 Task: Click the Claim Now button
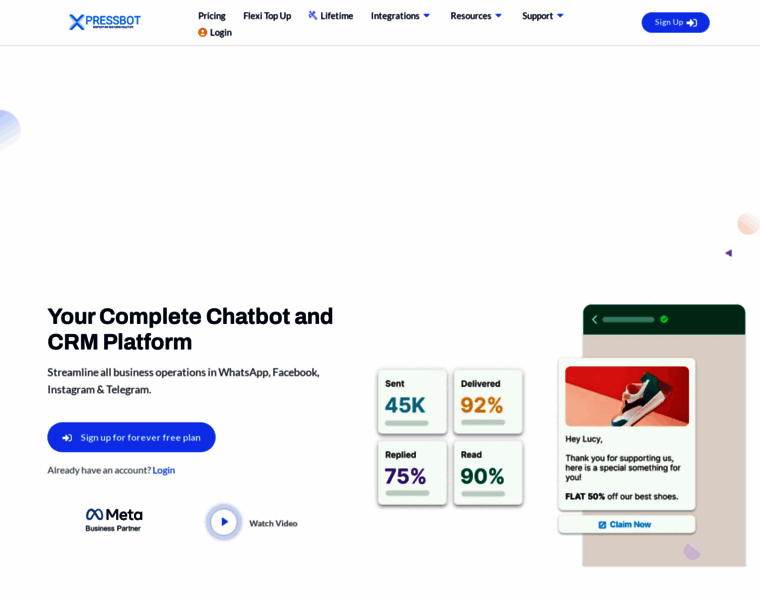click(x=626, y=524)
